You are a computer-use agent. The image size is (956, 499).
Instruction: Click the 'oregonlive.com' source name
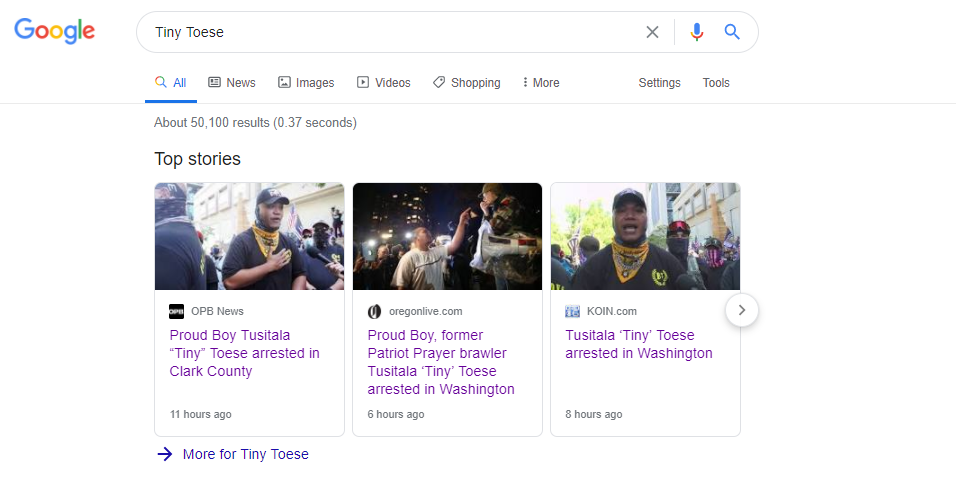pos(426,311)
